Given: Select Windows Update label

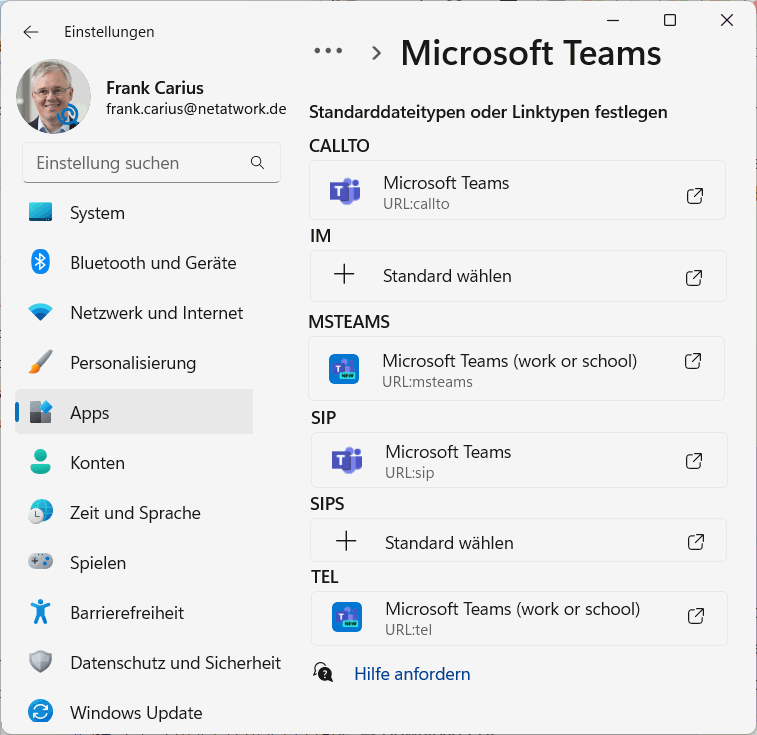Looking at the screenshot, I should pyautogui.click(x=136, y=713).
